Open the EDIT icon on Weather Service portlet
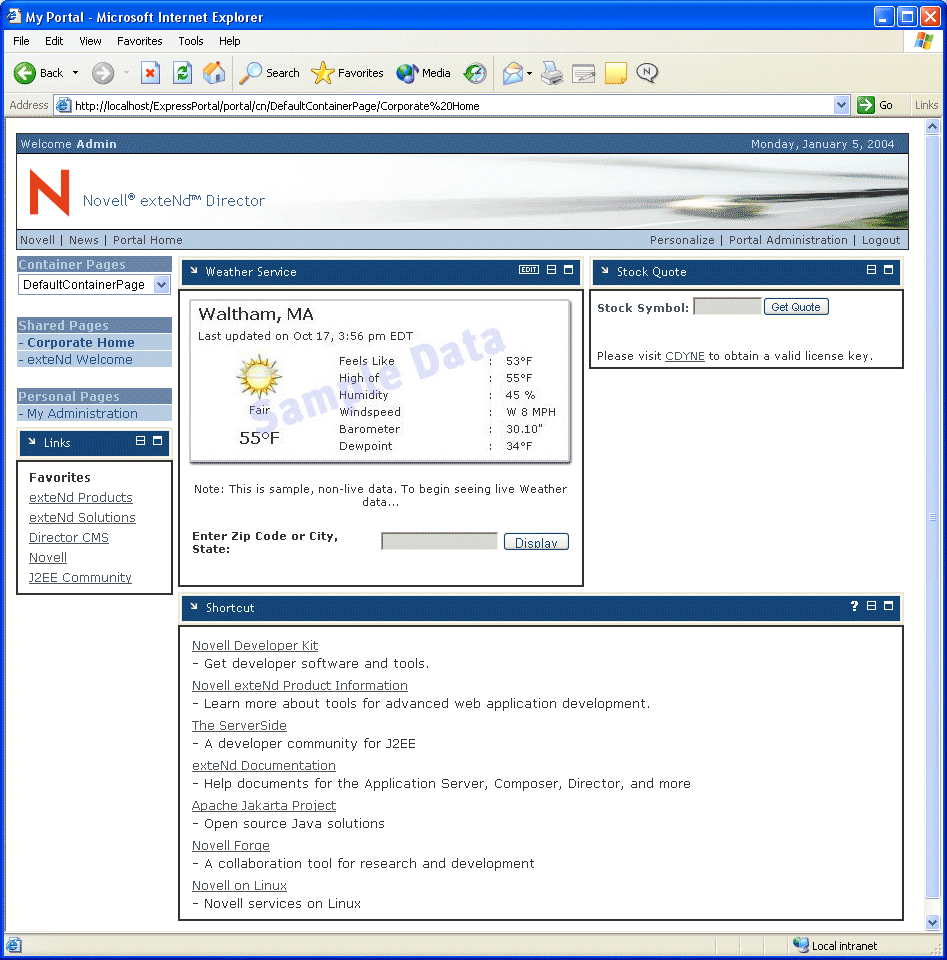The height and width of the screenshot is (960, 947). (x=529, y=270)
